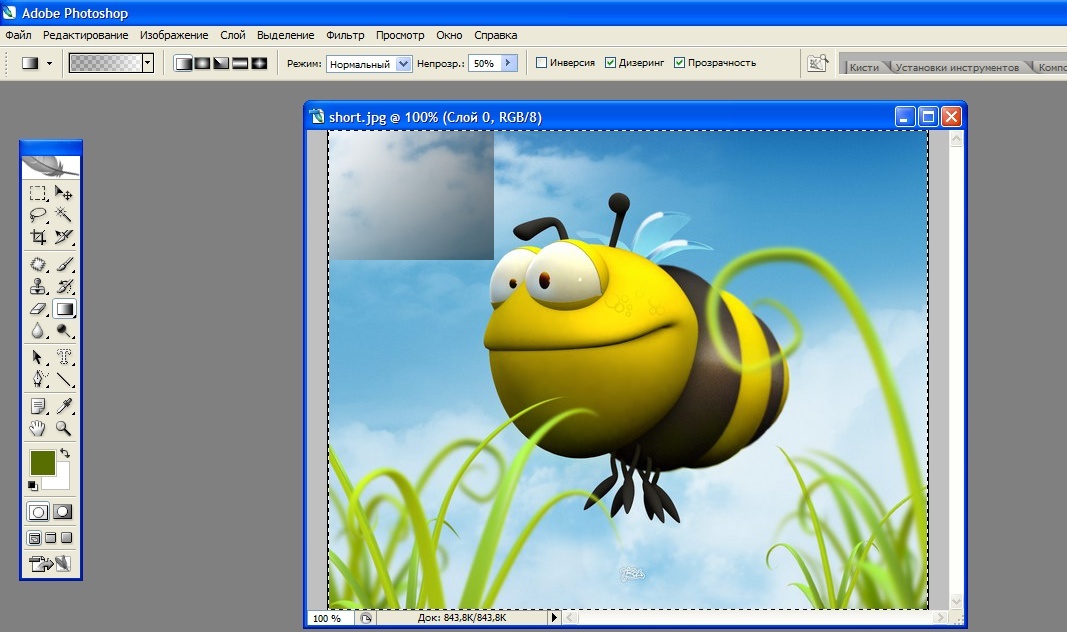Select the Magic Wand tool
The image size is (1067, 632).
[64, 215]
